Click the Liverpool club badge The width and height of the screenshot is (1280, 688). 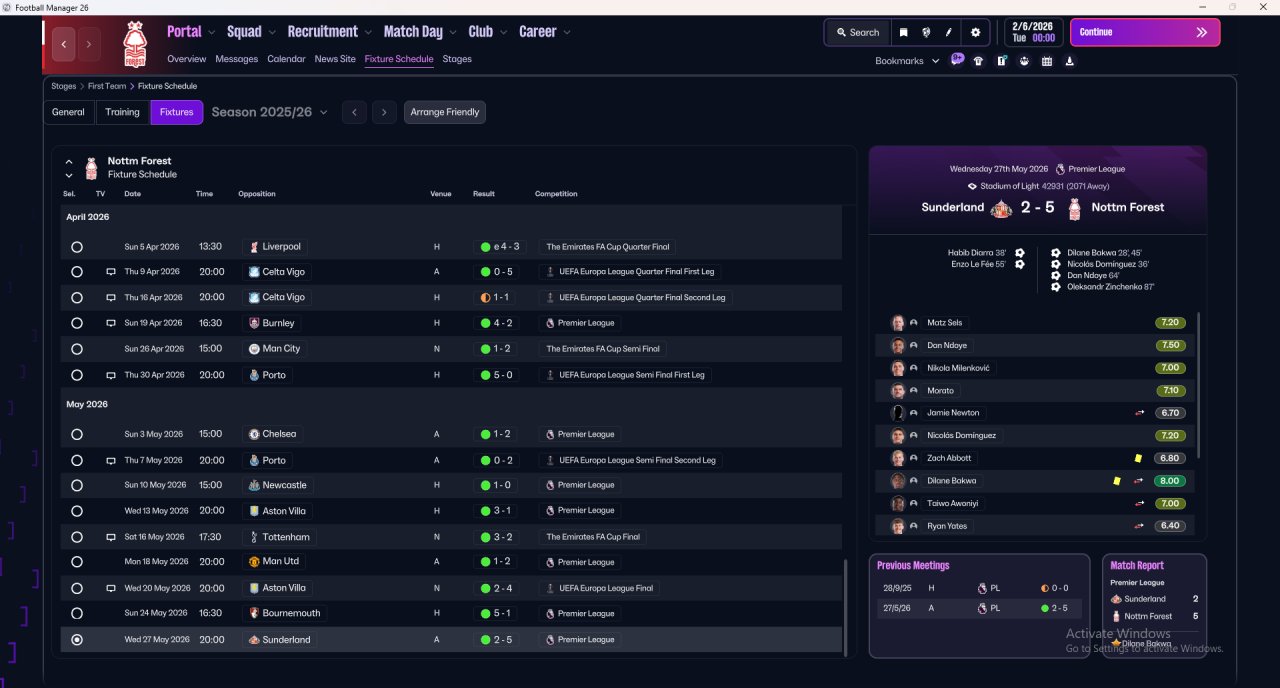point(254,247)
